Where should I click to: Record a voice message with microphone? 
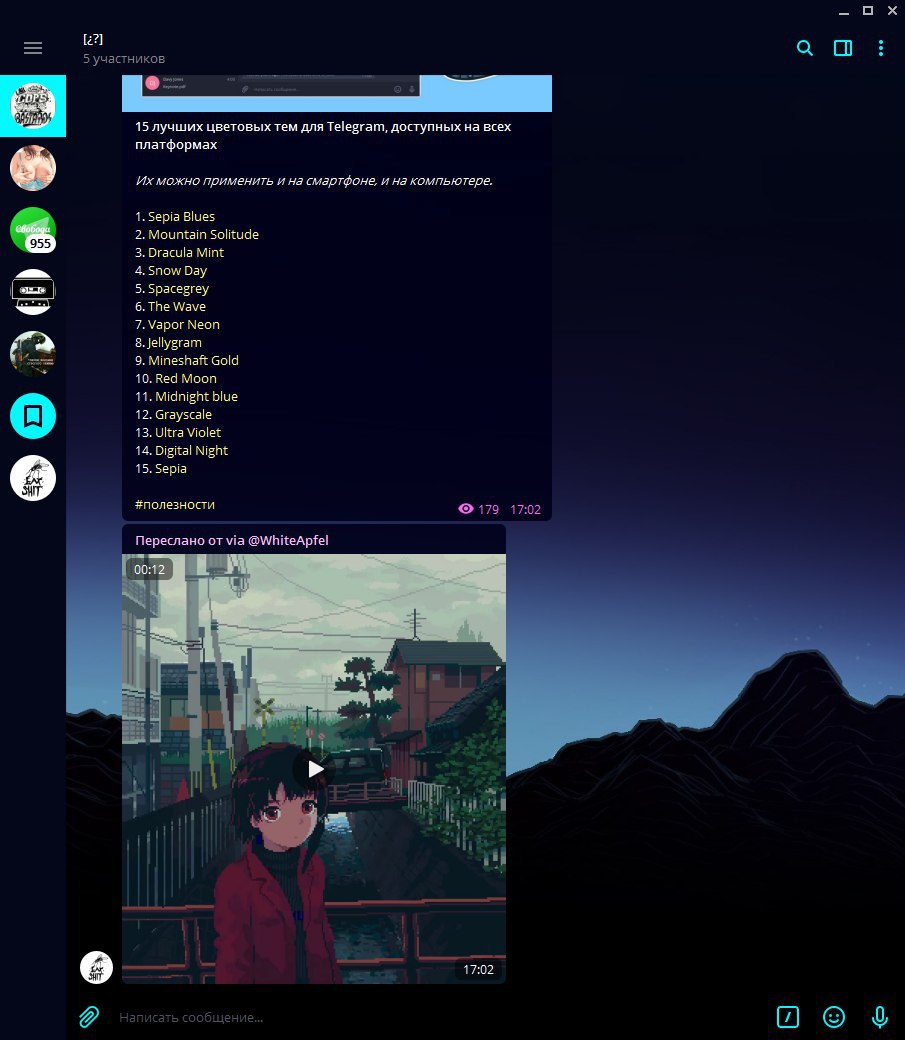pyautogui.click(x=880, y=1017)
